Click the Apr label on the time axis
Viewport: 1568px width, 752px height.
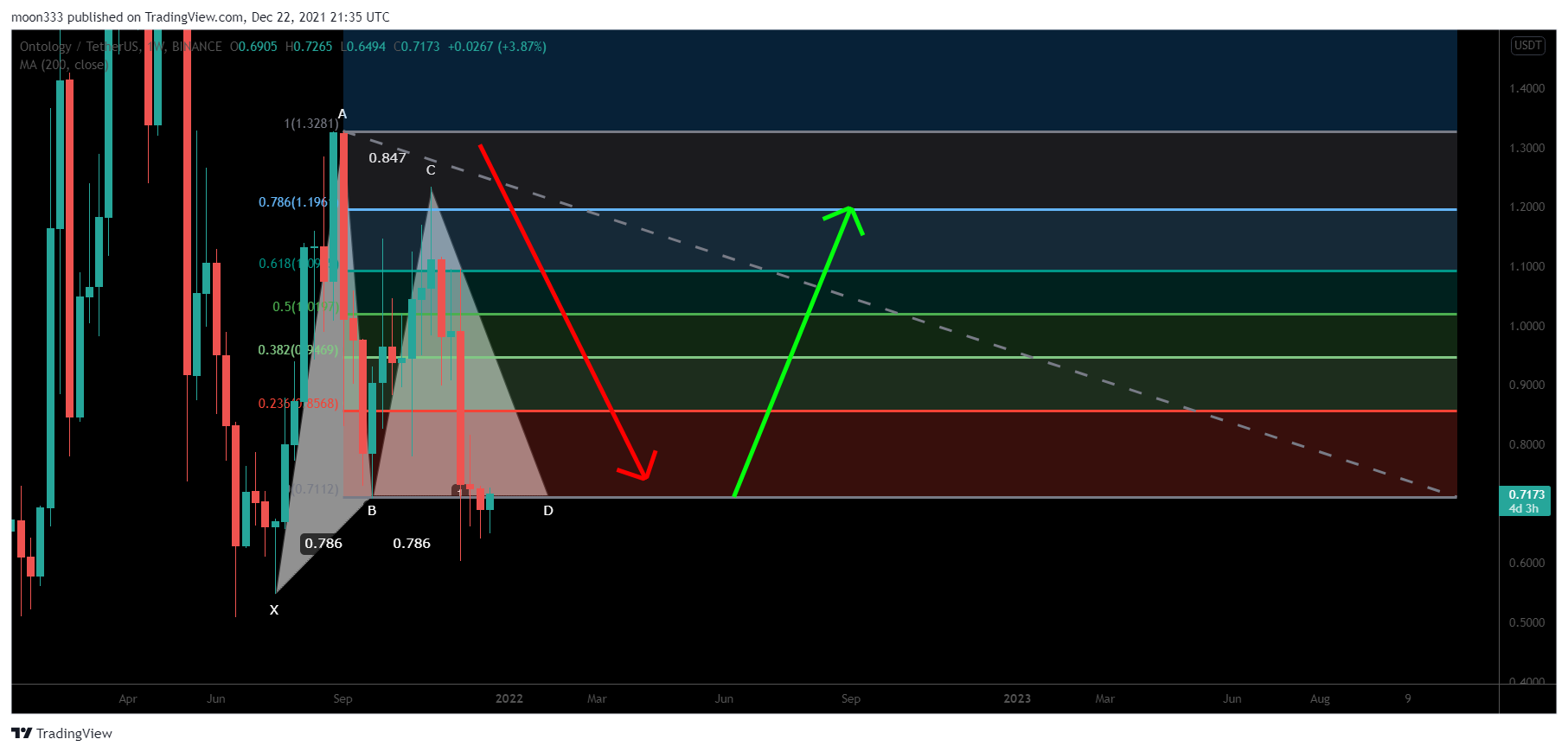point(128,698)
